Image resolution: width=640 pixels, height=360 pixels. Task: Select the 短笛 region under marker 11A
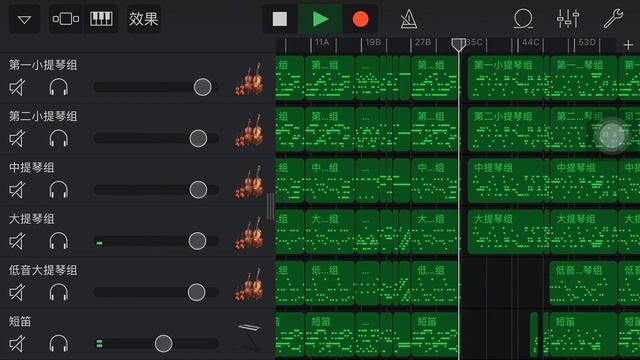(x=330, y=335)
